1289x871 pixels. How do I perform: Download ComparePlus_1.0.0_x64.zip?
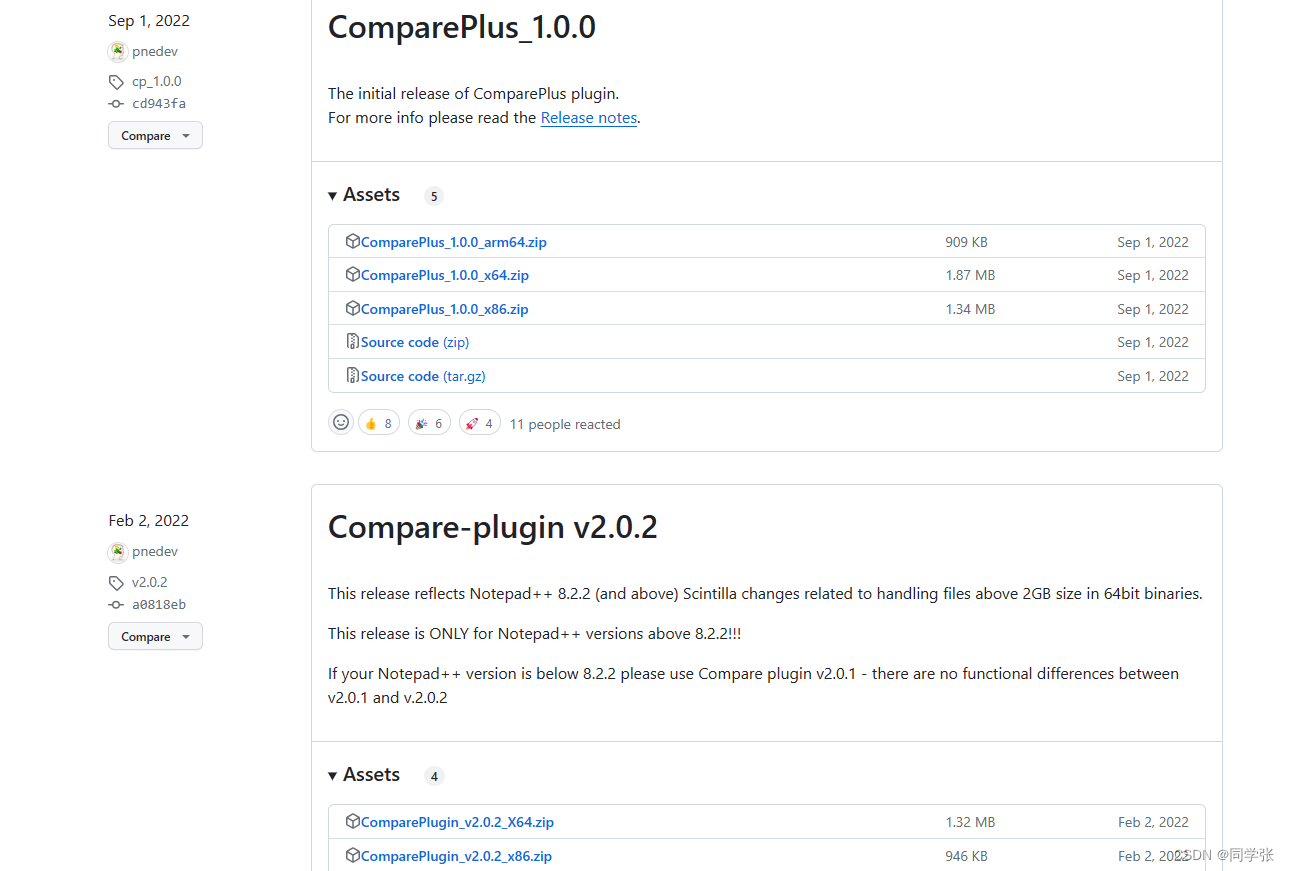[x=444, y=275]
